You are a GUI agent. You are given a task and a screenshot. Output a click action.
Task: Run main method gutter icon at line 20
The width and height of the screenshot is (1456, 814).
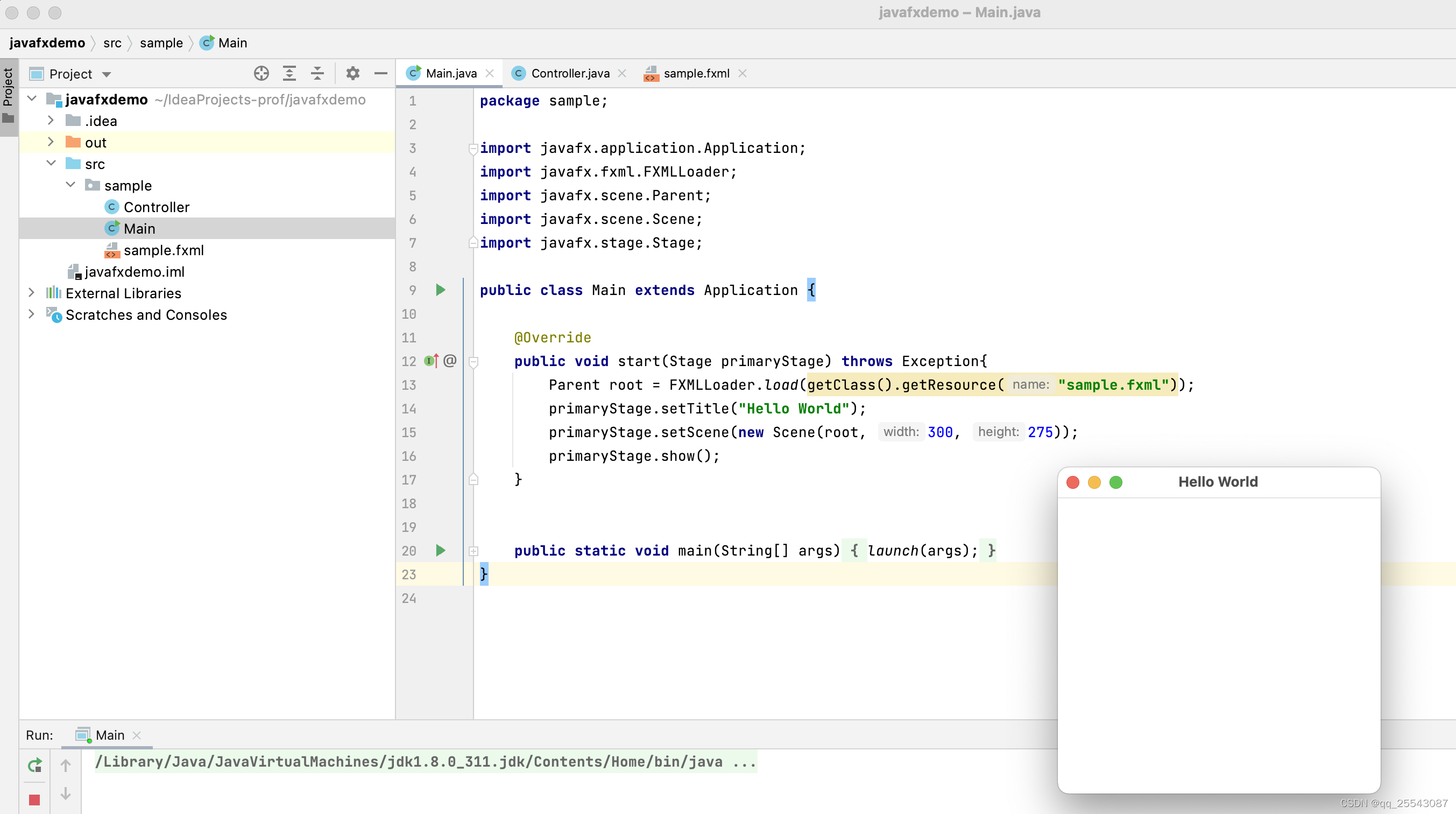[x=440, y=550]
